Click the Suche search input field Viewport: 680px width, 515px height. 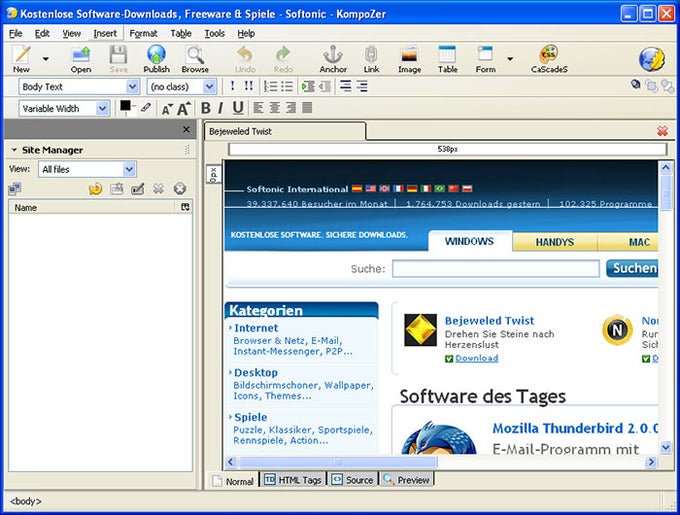tap(496, 268)
